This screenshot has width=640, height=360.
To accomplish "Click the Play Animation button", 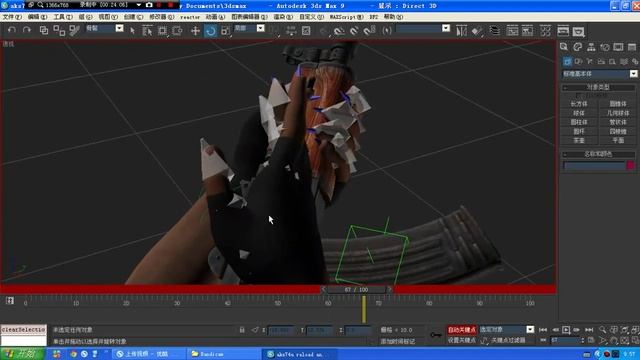I will (566, 329).
